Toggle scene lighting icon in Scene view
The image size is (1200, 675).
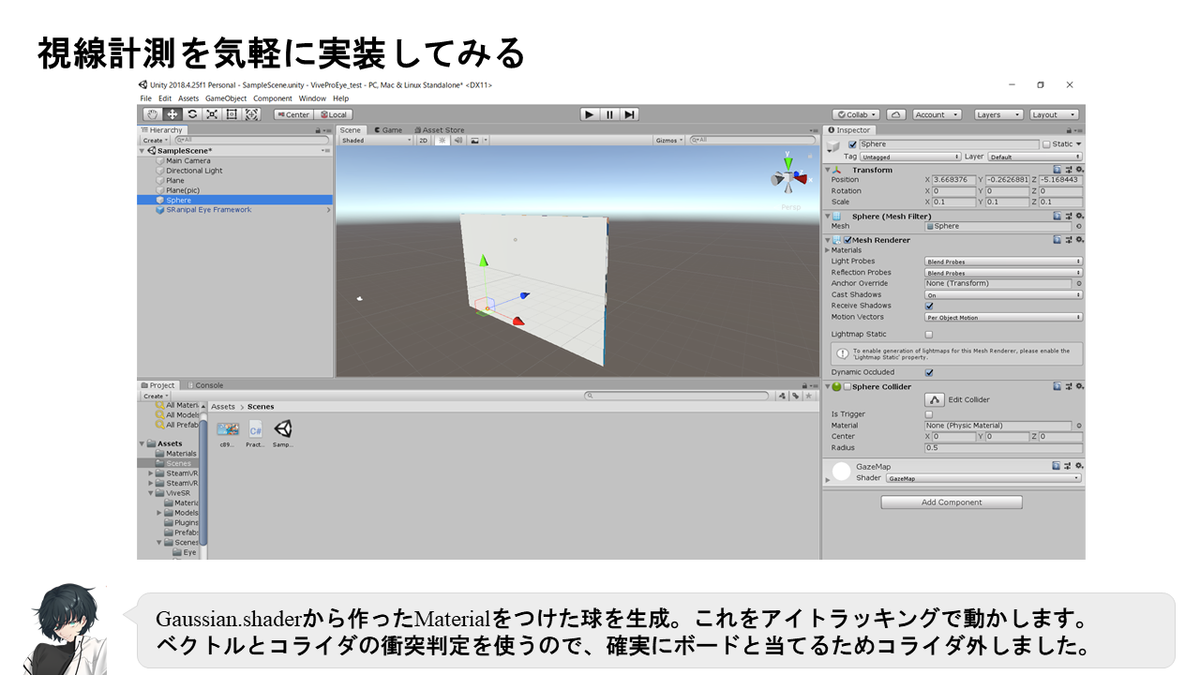click(441, 140)
